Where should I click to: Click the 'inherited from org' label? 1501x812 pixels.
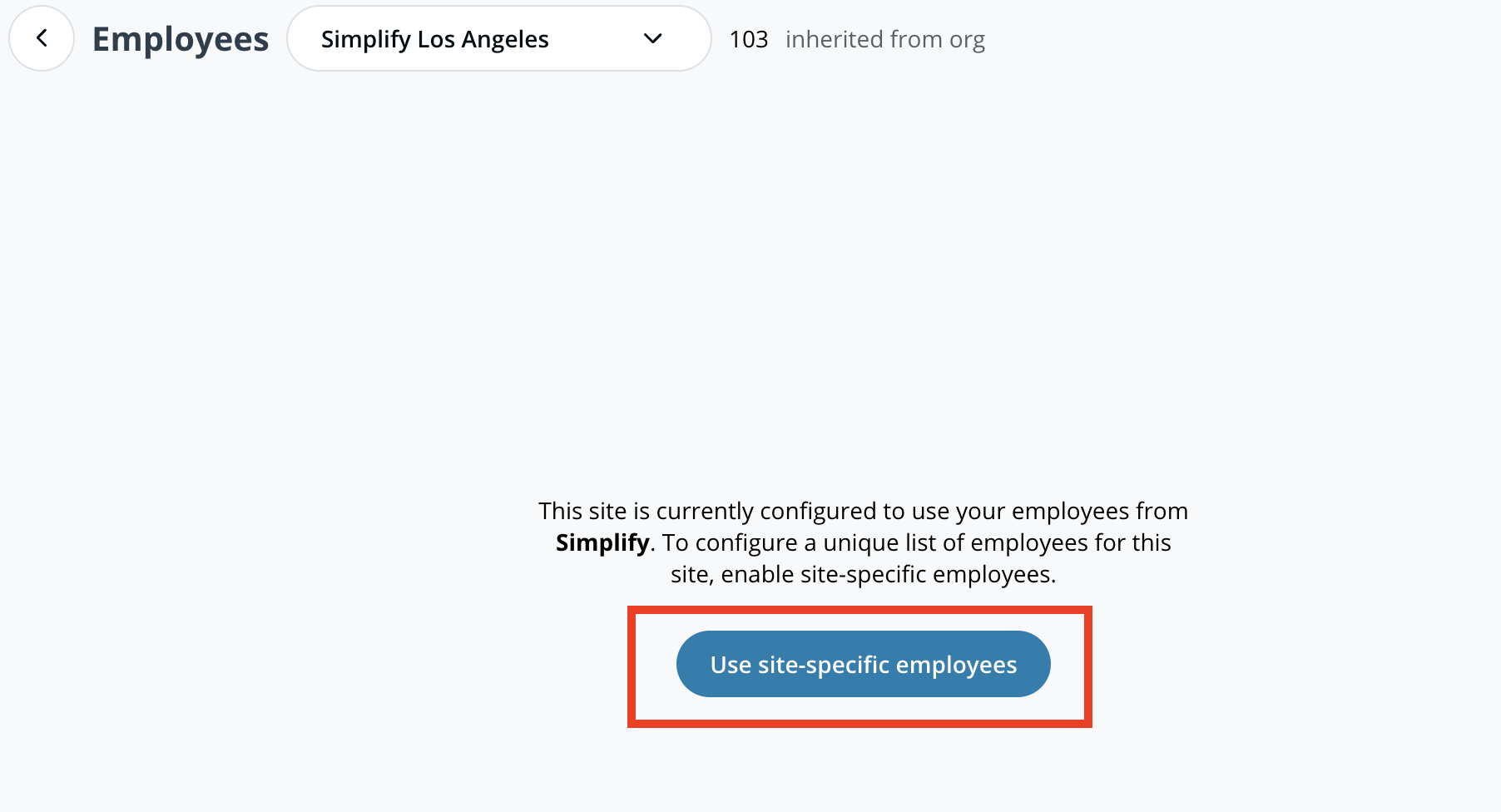884,39
